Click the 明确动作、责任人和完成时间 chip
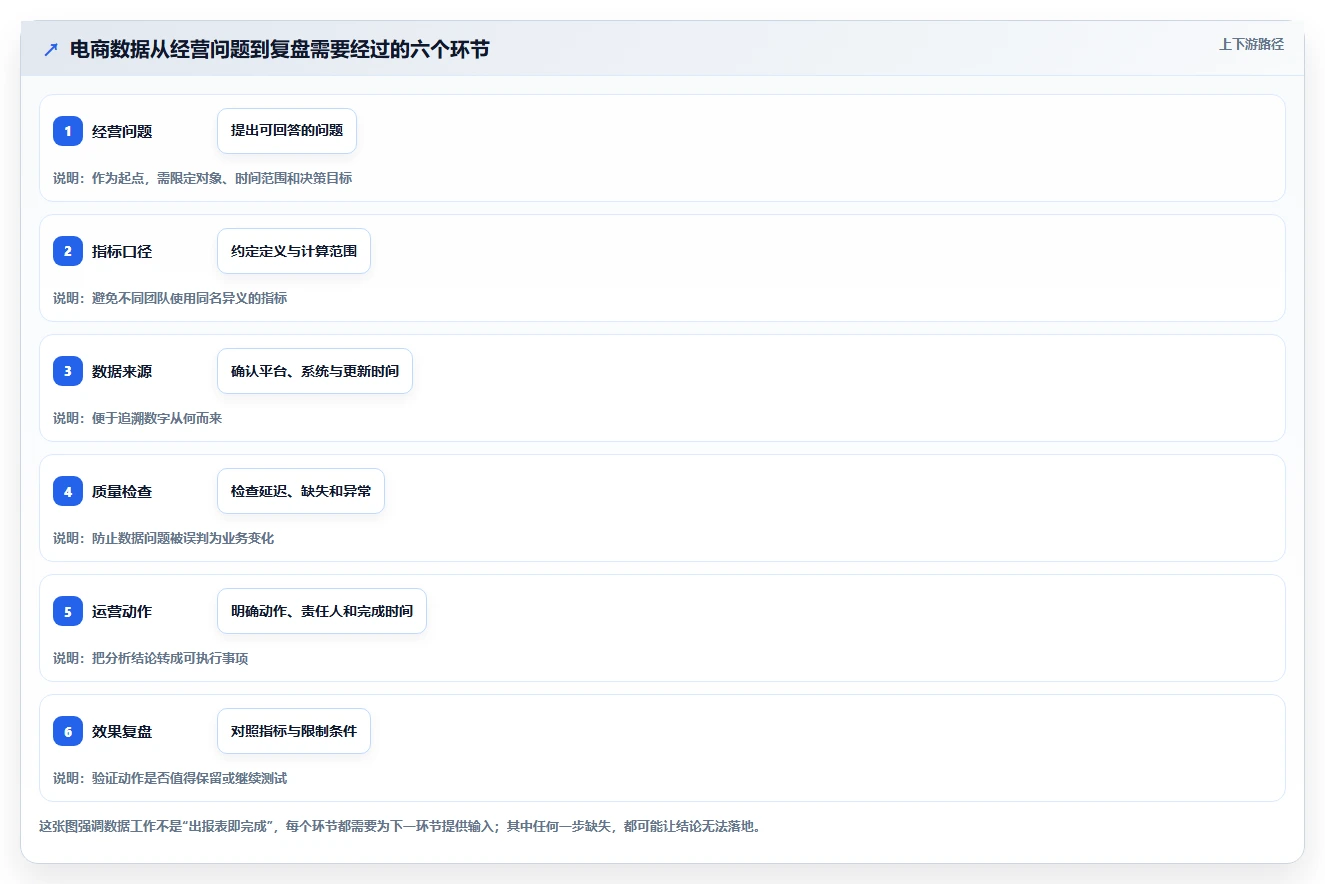Screen dimensions: 1325x884 [x=322, y=611]
